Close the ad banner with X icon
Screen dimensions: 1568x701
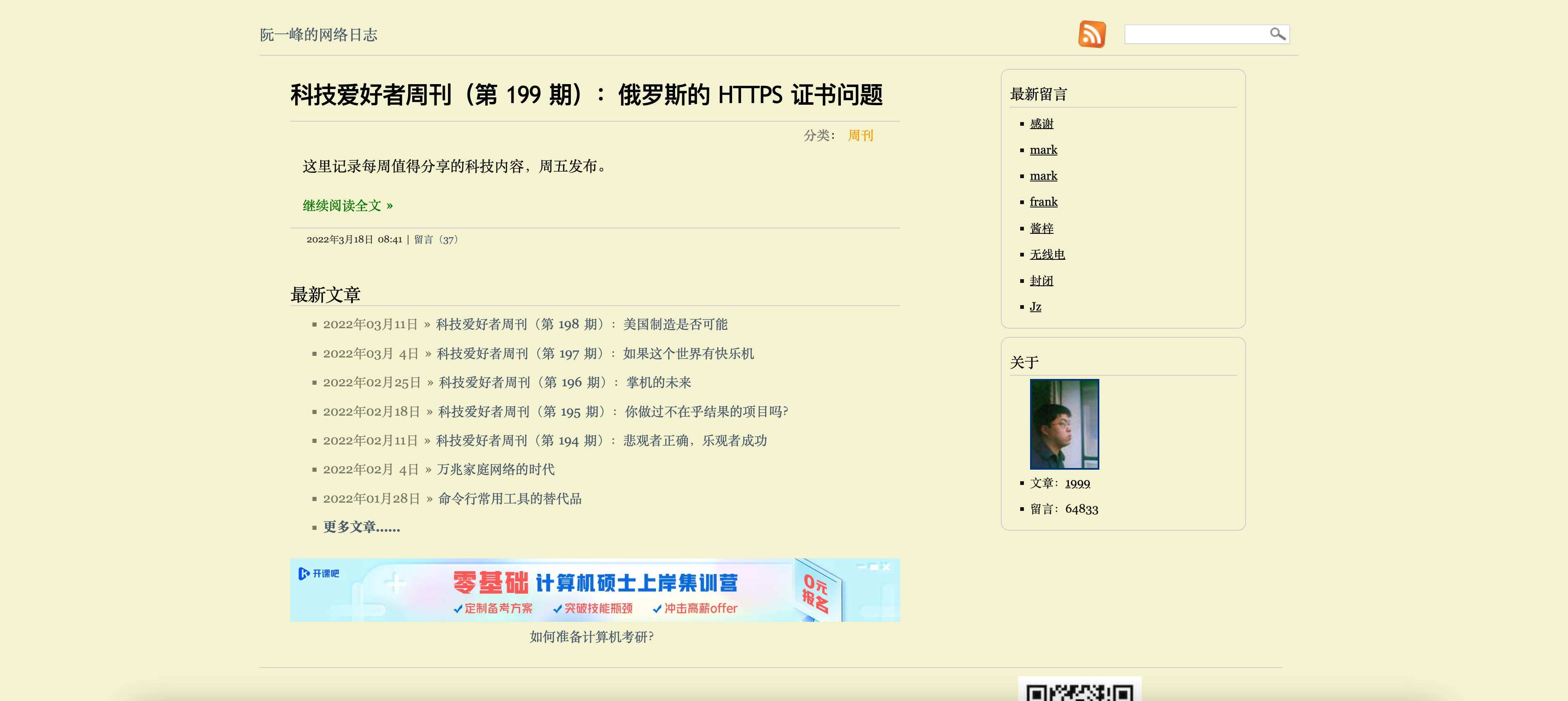pos(886,567)
